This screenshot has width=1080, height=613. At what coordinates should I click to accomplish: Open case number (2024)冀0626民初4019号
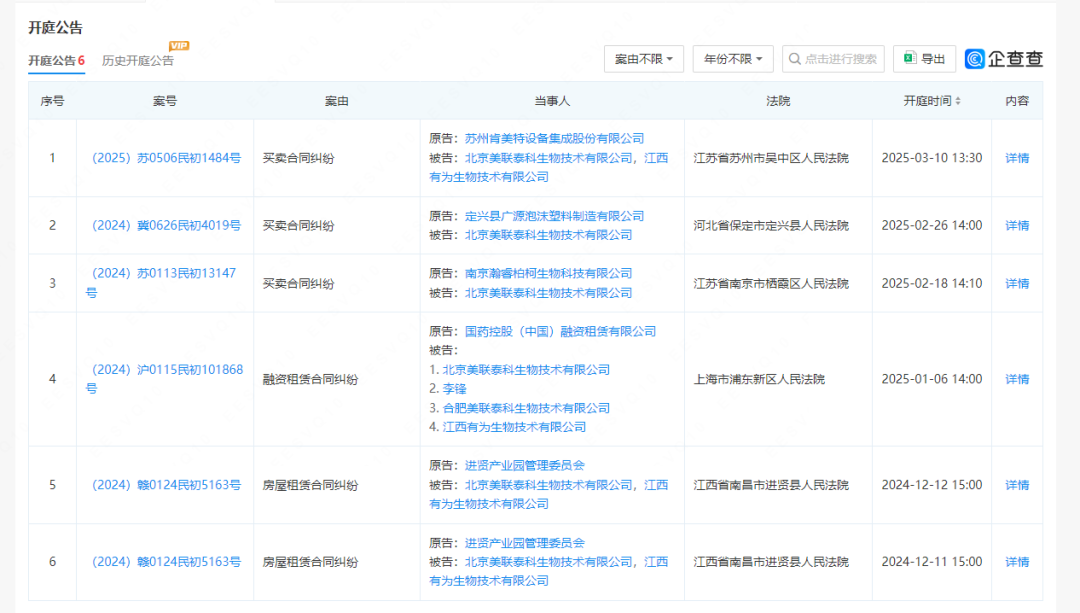click(166, 225)
